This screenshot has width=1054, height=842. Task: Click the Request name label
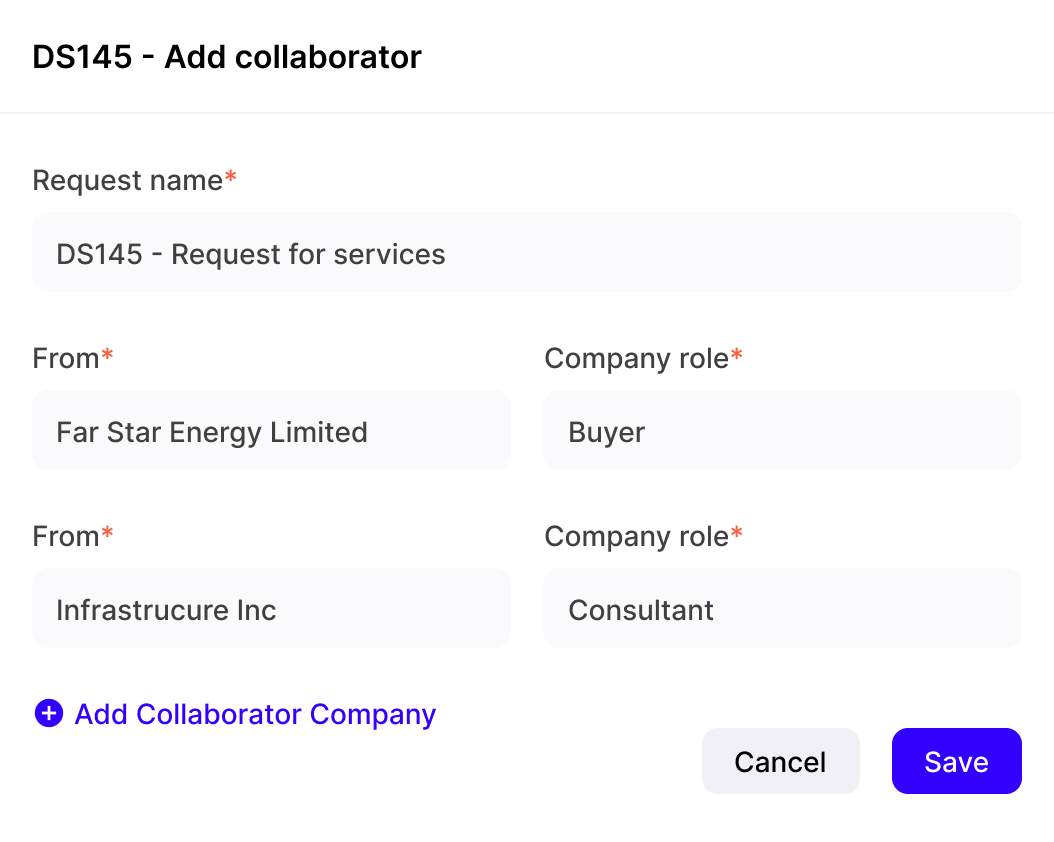(x=127, y=180)
